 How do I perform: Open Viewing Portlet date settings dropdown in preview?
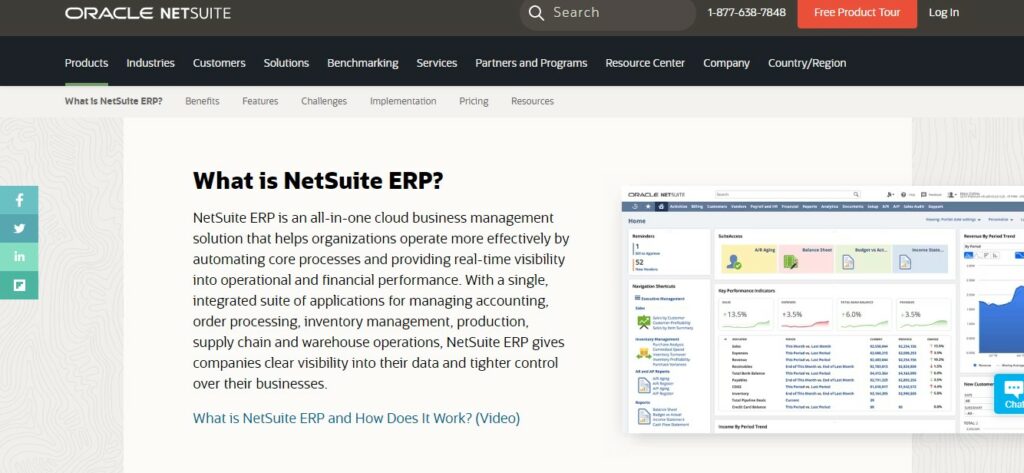[953, 220]
